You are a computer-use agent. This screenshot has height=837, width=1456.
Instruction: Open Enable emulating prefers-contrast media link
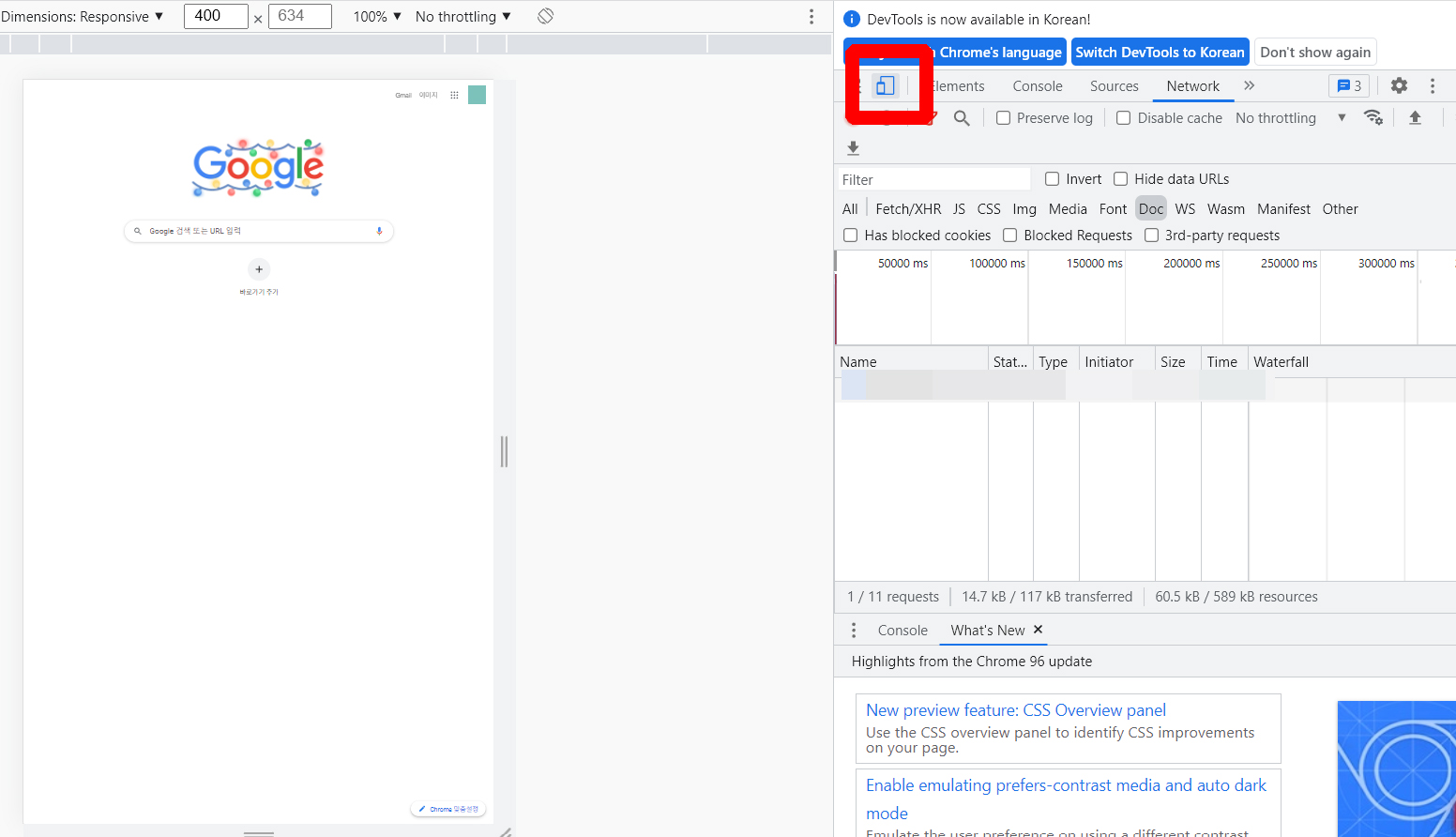point(1066,799)
